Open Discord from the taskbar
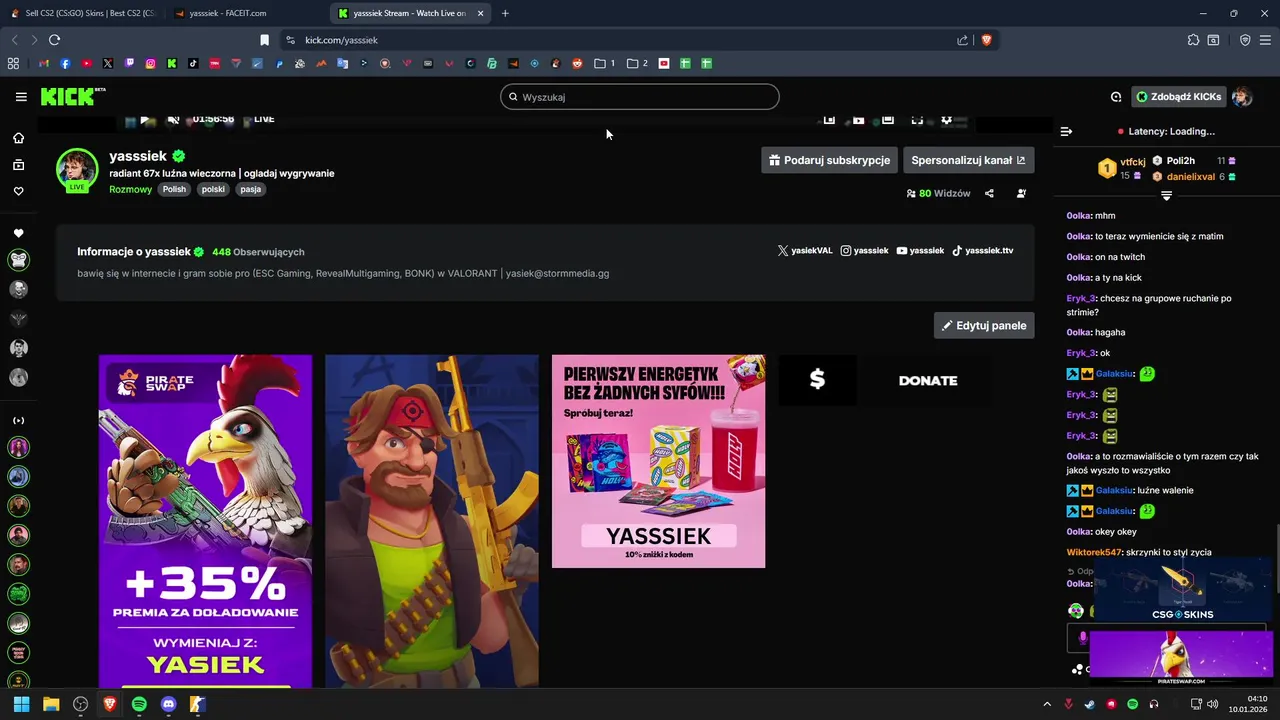Viewport: 1280px width, 720px height. (x=168, y=704)
